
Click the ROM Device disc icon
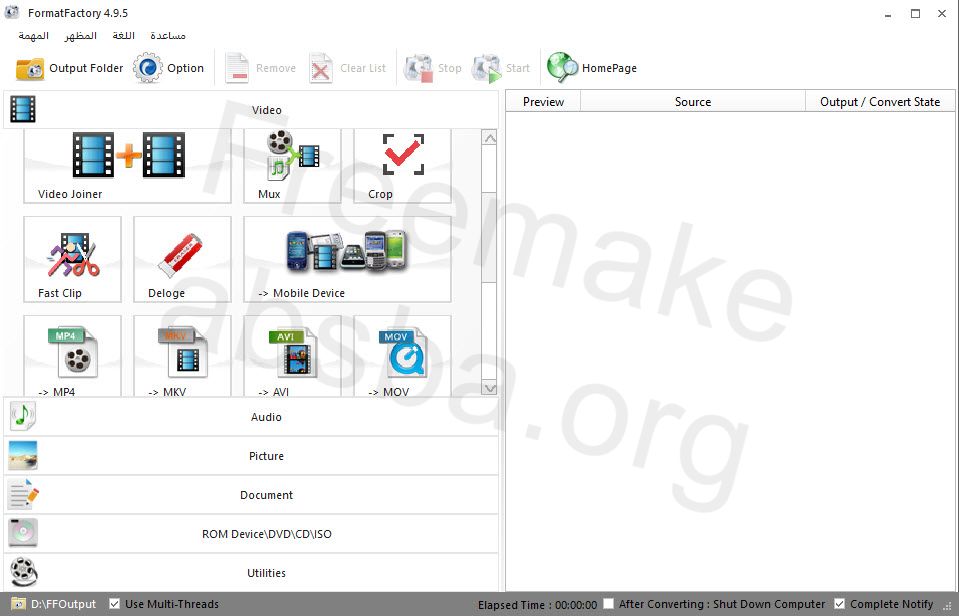[23, 533]
